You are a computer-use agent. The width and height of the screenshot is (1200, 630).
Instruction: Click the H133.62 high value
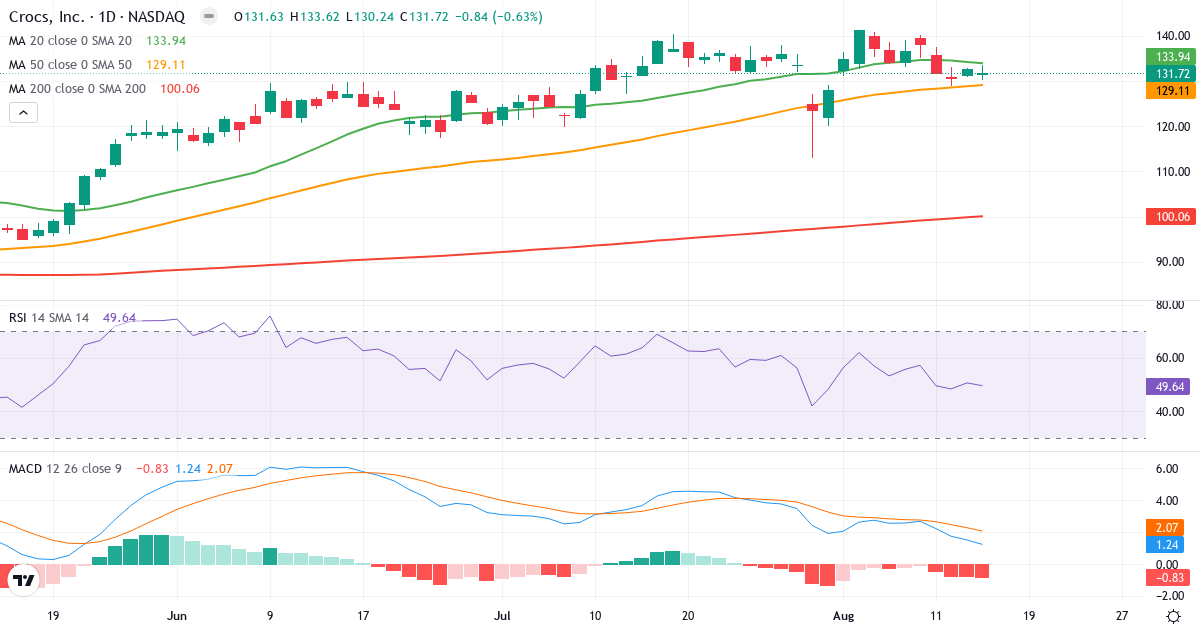315,17
